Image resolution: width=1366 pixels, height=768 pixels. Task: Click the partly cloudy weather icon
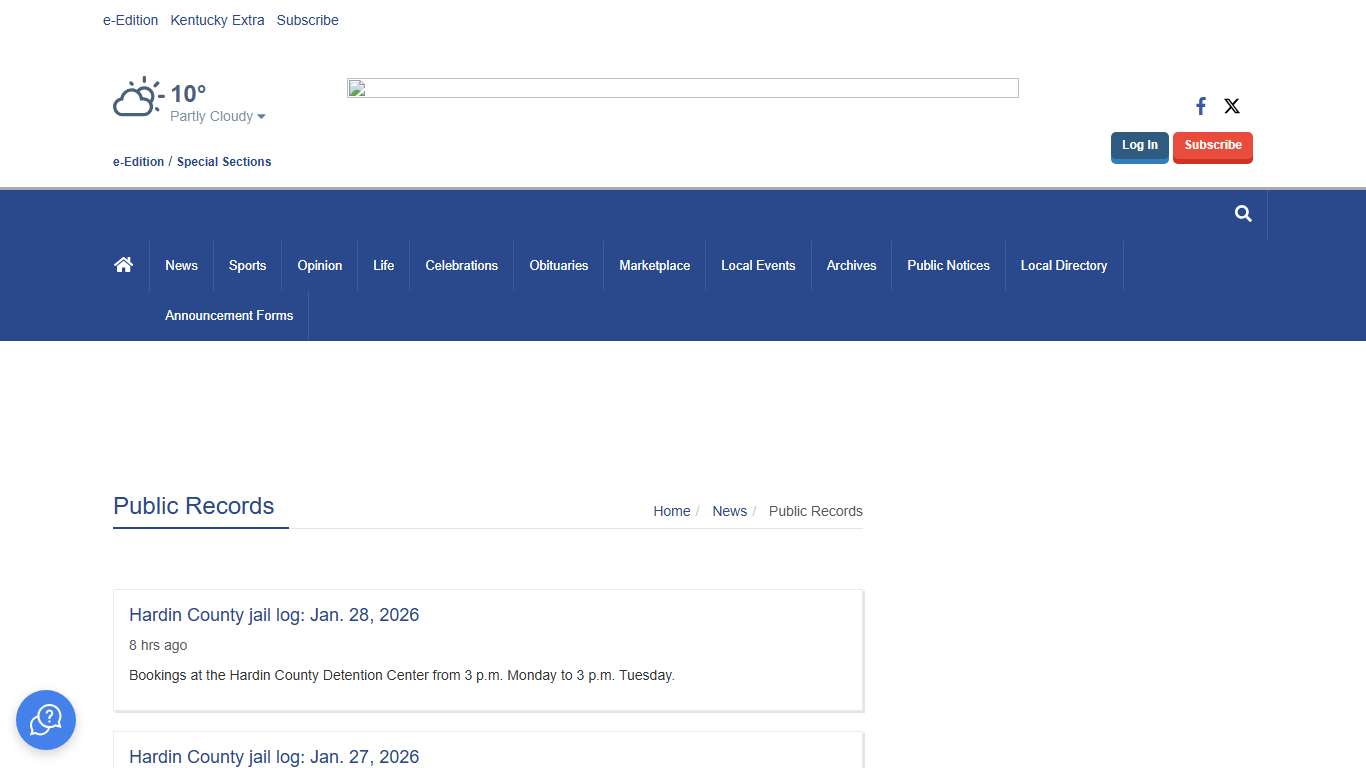(137, 98)
